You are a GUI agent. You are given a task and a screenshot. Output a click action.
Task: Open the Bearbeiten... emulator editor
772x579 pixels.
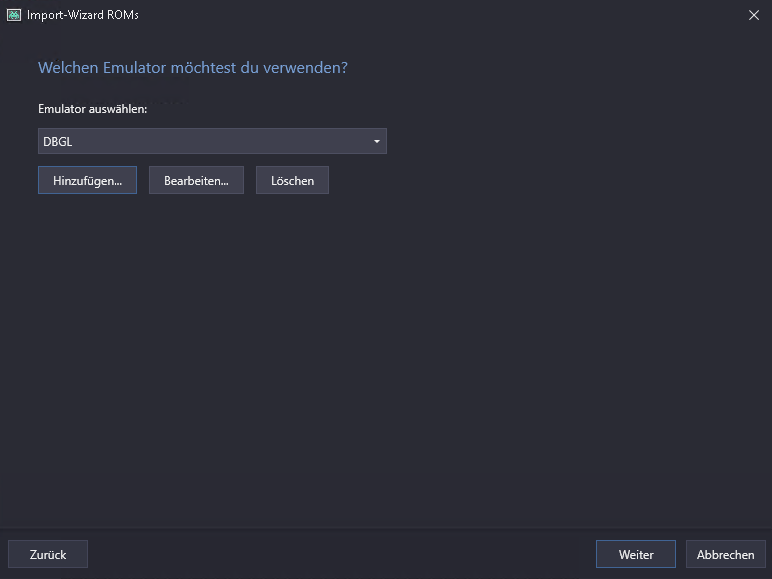click(x=196, y=180)
